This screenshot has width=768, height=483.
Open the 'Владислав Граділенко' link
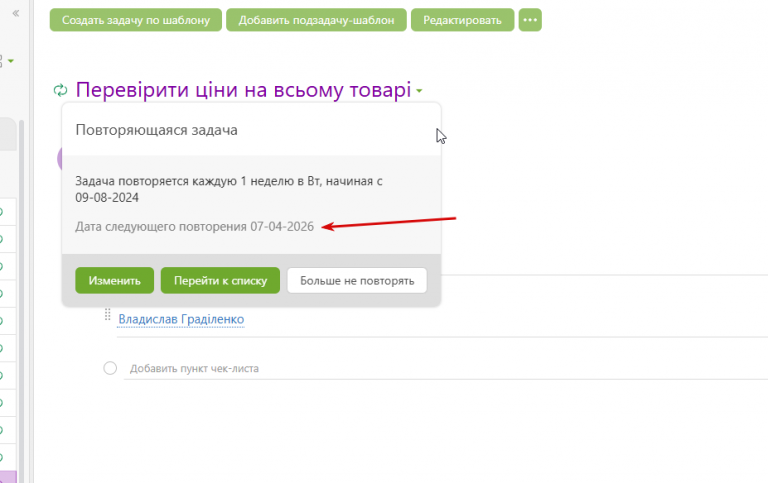[181, 319]
